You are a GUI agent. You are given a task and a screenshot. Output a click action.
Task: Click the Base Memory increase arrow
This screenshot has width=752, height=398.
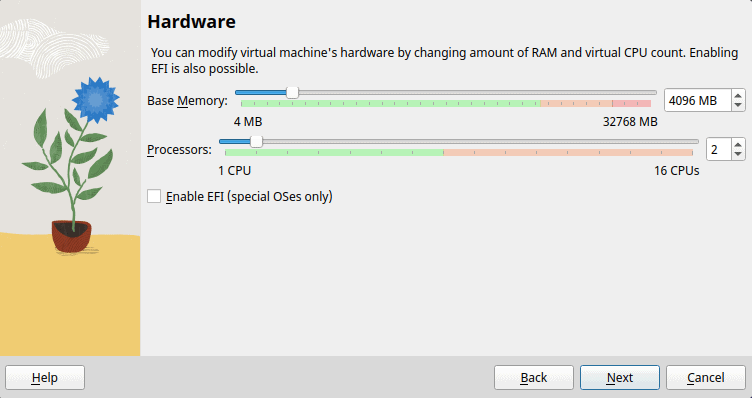738,95
